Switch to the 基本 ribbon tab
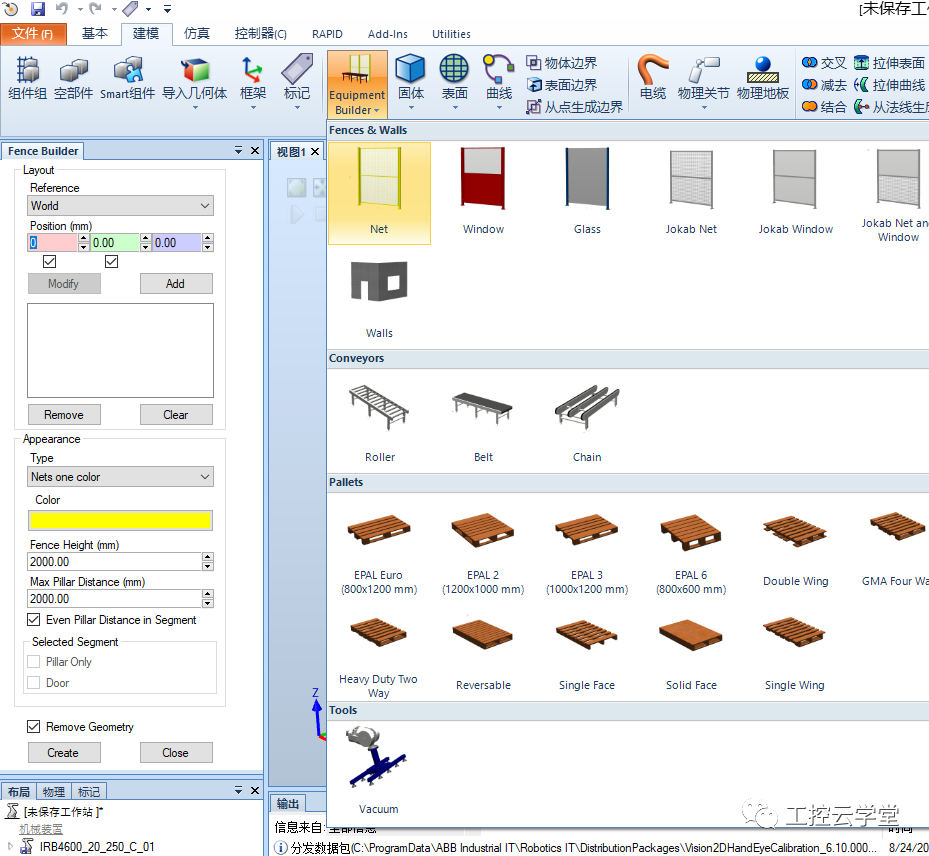929x856 pixels. [95, 34]
